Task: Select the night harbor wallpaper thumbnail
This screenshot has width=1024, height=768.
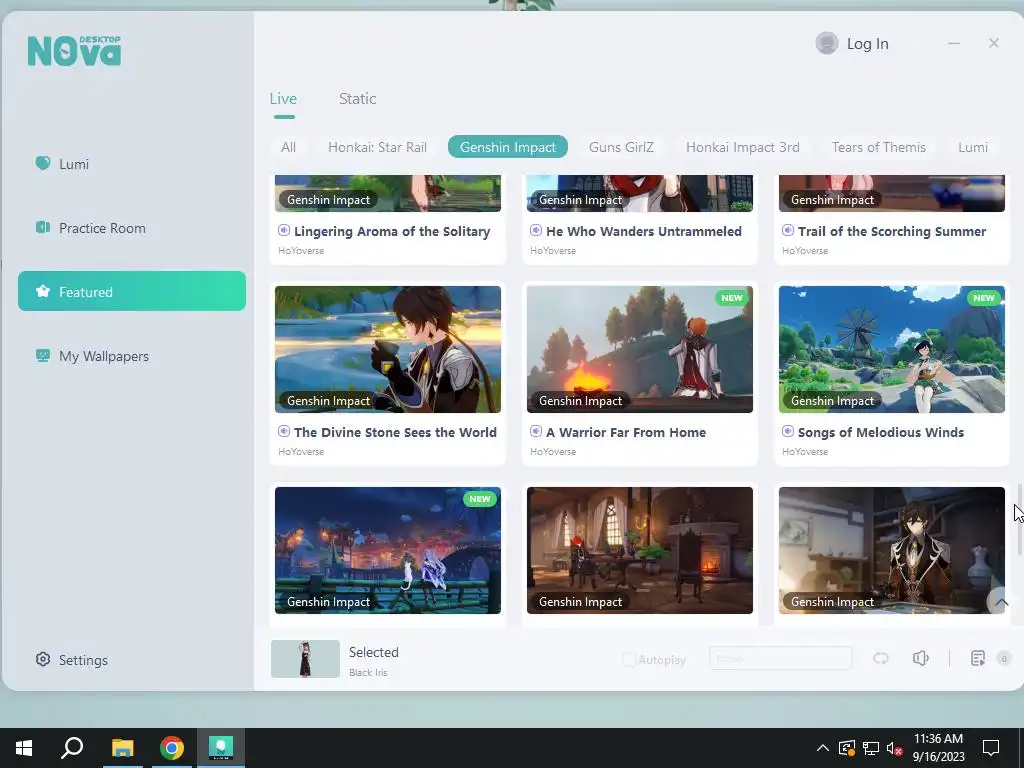Action: click(388, 550)
